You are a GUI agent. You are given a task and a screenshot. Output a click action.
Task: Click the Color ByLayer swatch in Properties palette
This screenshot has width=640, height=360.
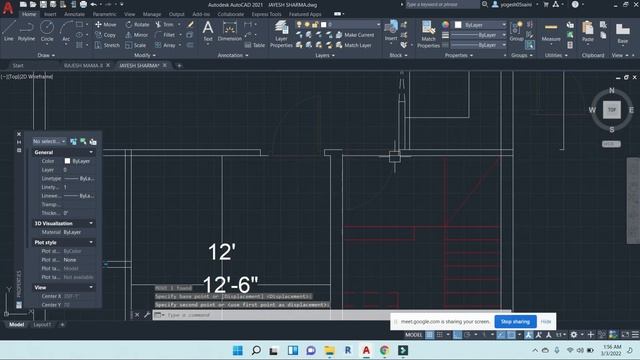pos(67,161)
